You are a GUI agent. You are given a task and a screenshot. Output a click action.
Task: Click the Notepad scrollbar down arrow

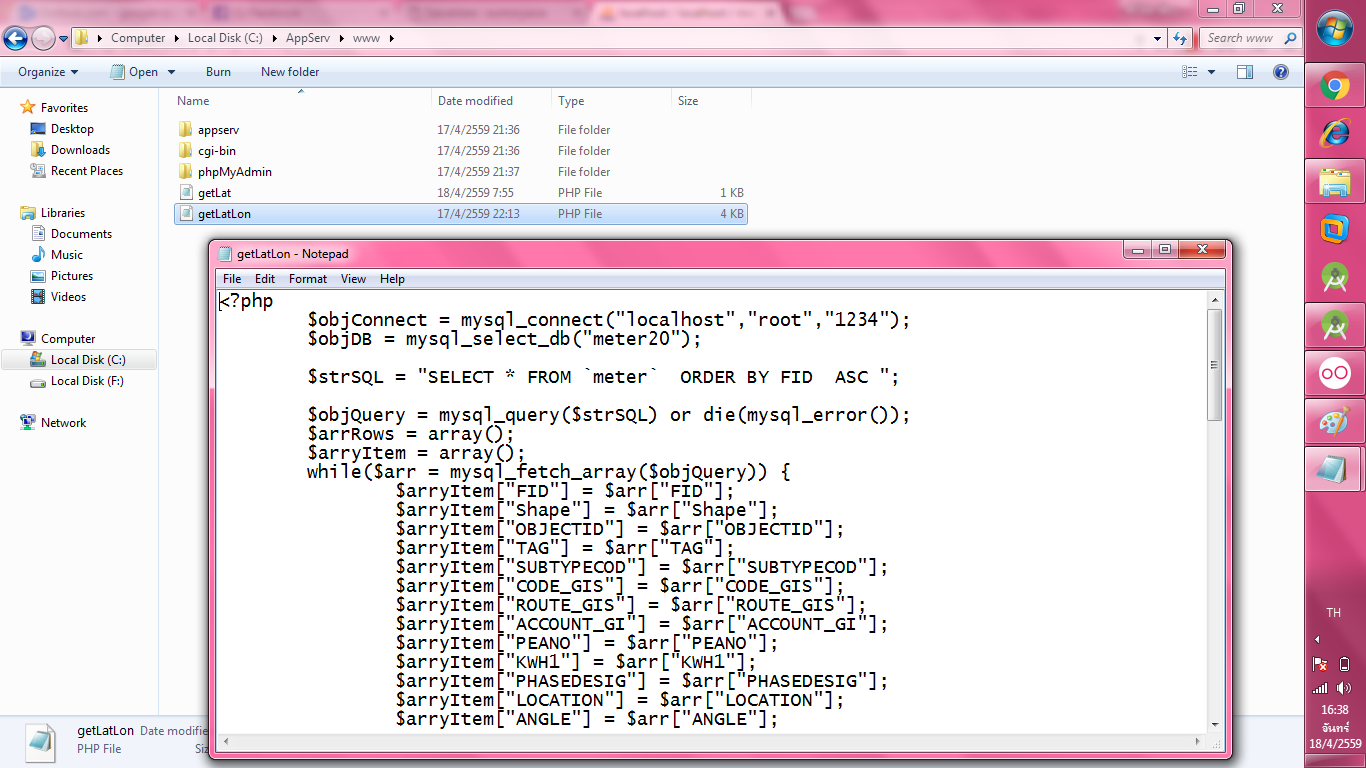click(1215, 725)
